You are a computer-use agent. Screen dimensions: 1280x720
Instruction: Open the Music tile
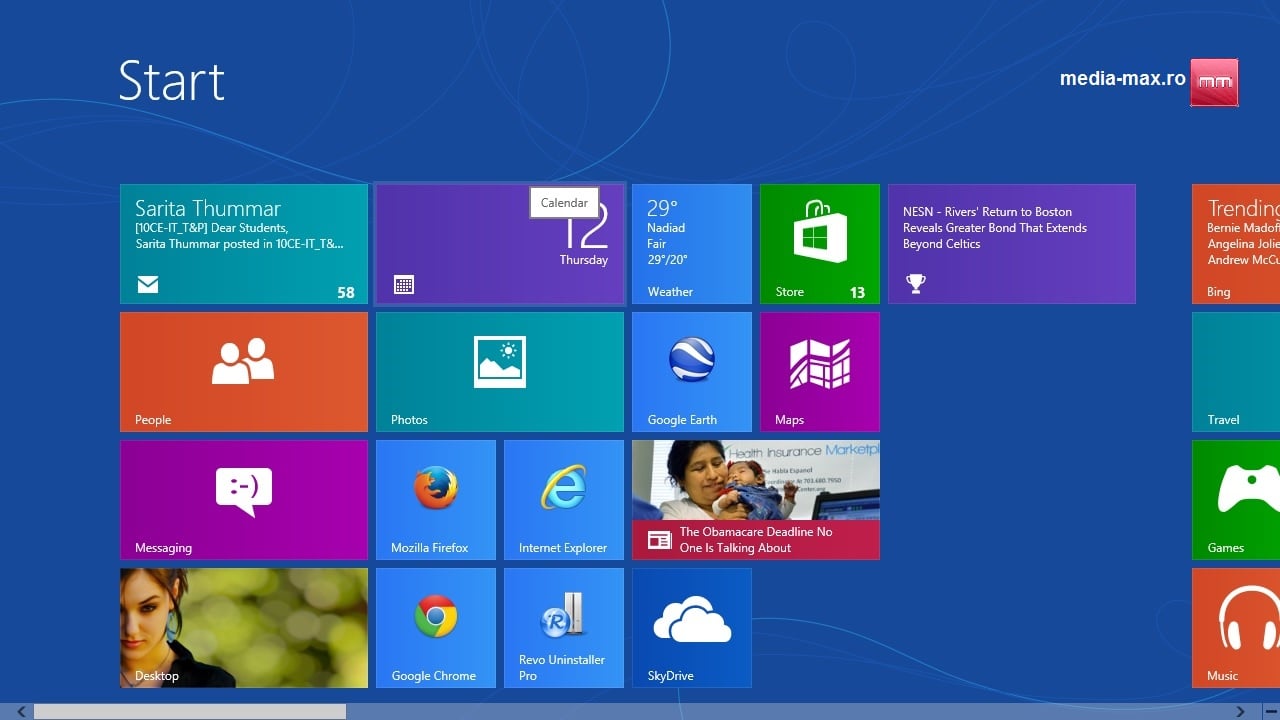pyautogui.click(x=1236, y=628)
